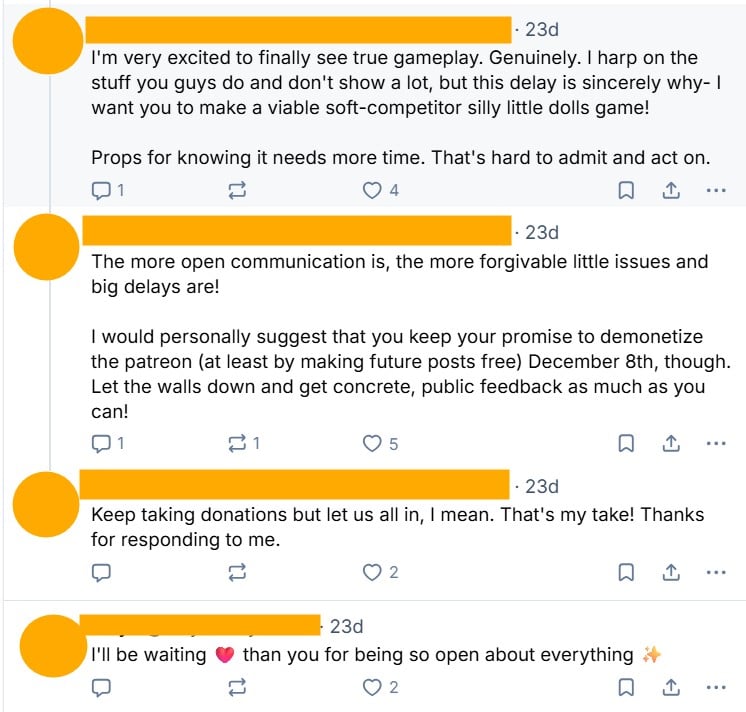Like the 'I'll be waiting' post
Screen dimensions: 746x712
[x=373, y=687]
